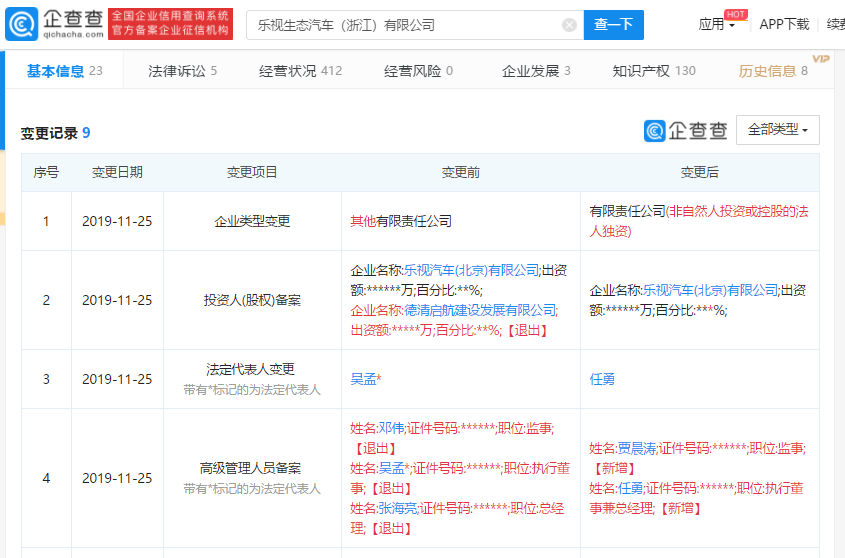Click the red 全国企业信用查询系统 banner
Image resolution: width=845 pixels, height=558 pixels.
[x=170, y=24]
